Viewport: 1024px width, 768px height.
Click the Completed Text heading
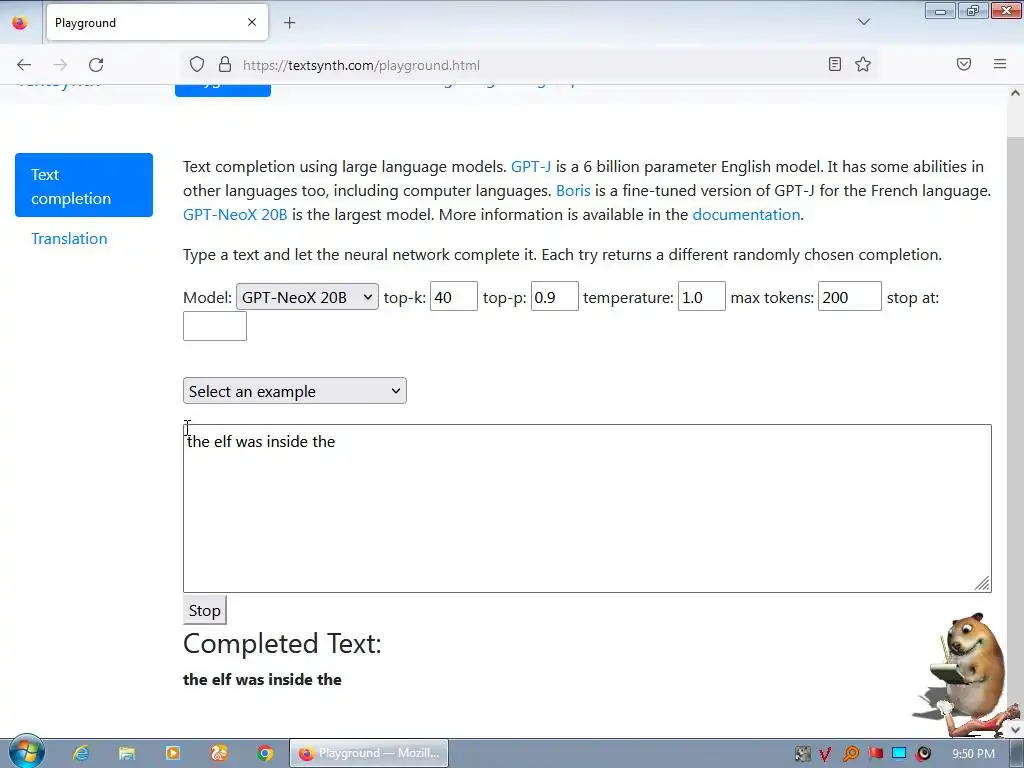pyautogui.click(x=282, y=644)
